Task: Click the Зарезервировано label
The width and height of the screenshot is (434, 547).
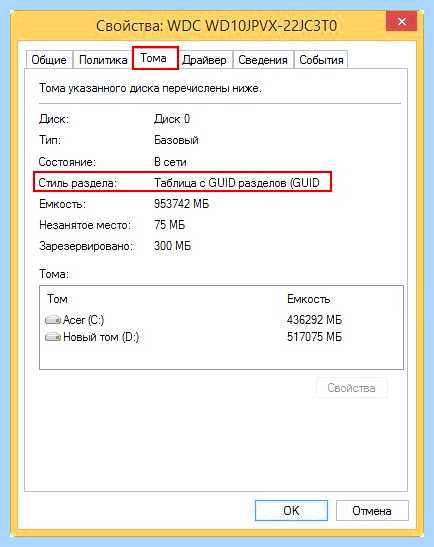Action: click(86, 246)
